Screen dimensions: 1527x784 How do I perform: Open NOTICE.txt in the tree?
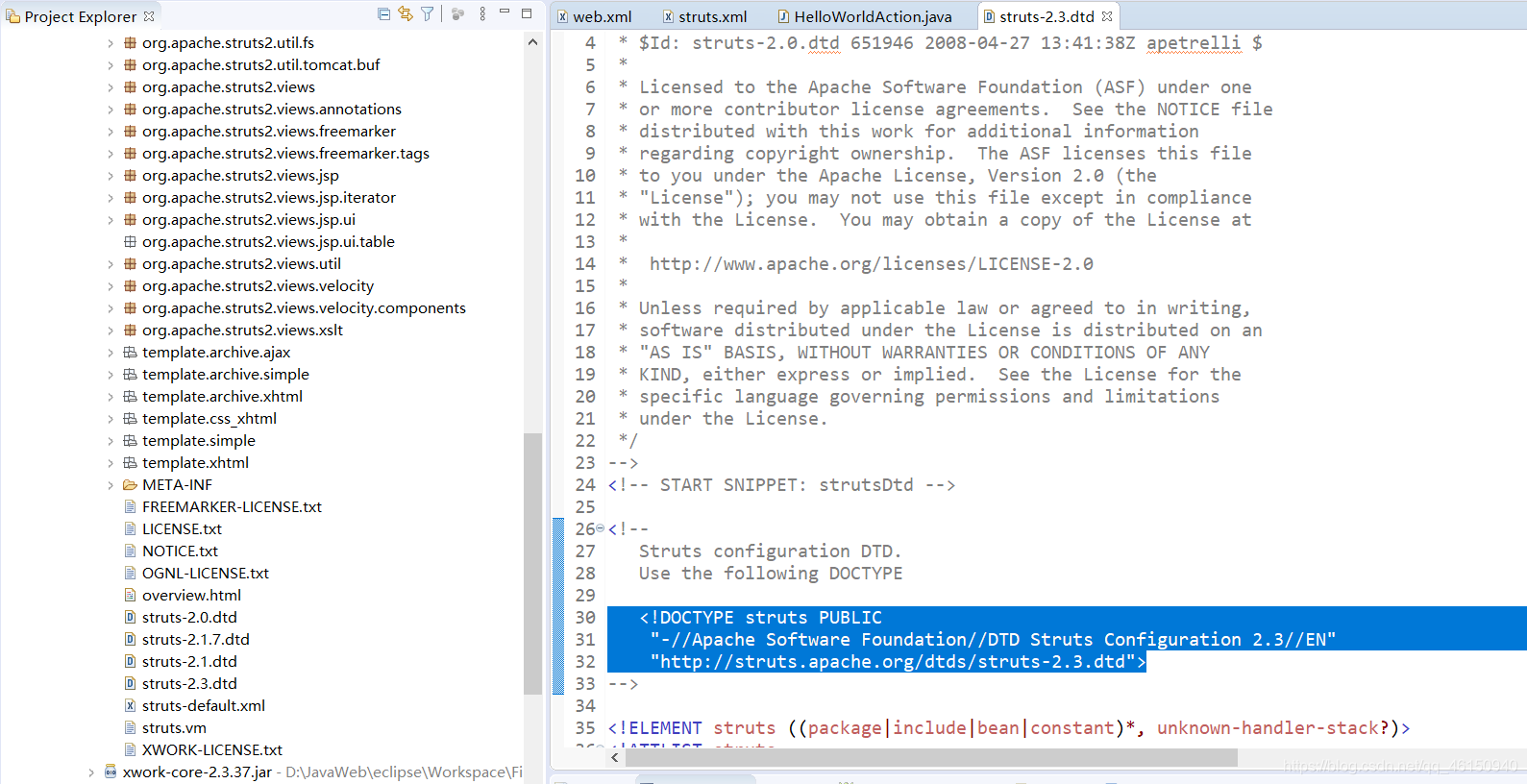coord(180,551)
